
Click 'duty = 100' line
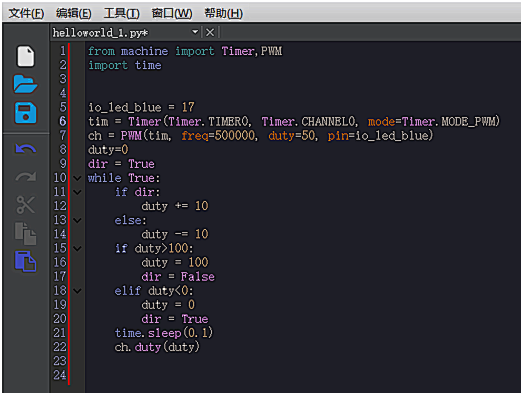click(175, 262)
